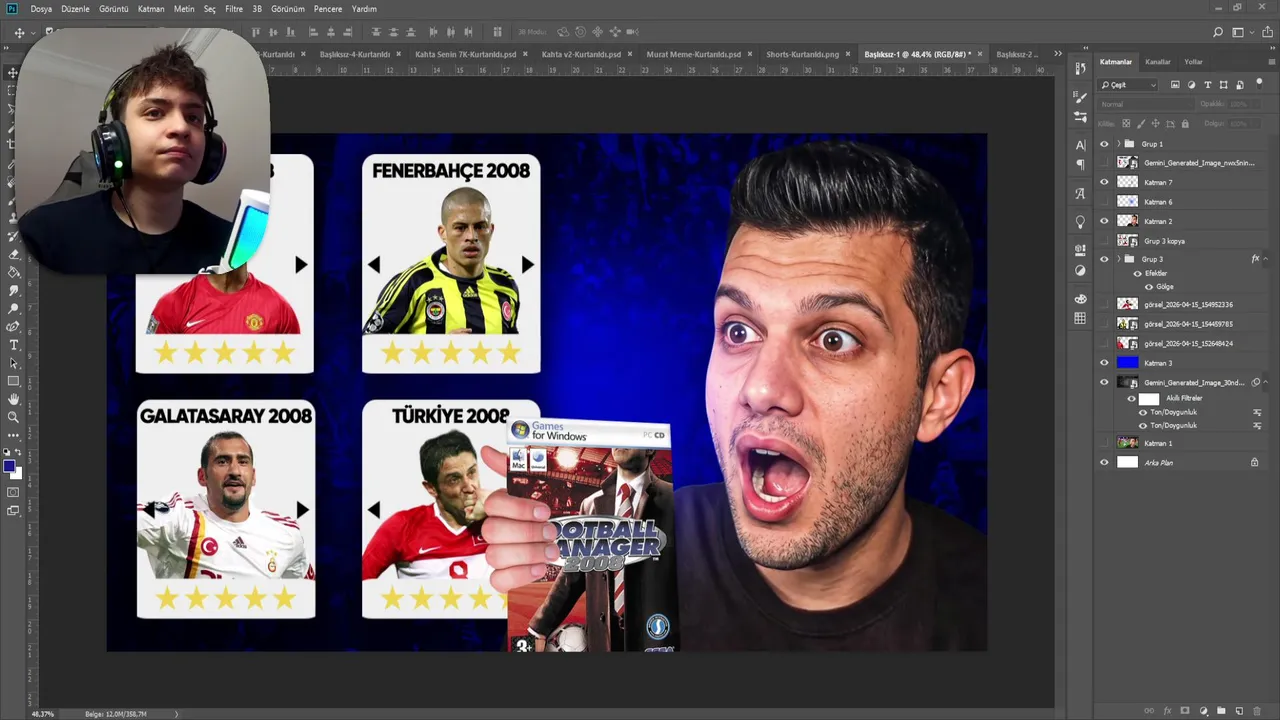Image resolution: width=1280 pixels, height=720 pixels.
Task: Select the Path Selection arrow tool
Action: coord(13,363)
